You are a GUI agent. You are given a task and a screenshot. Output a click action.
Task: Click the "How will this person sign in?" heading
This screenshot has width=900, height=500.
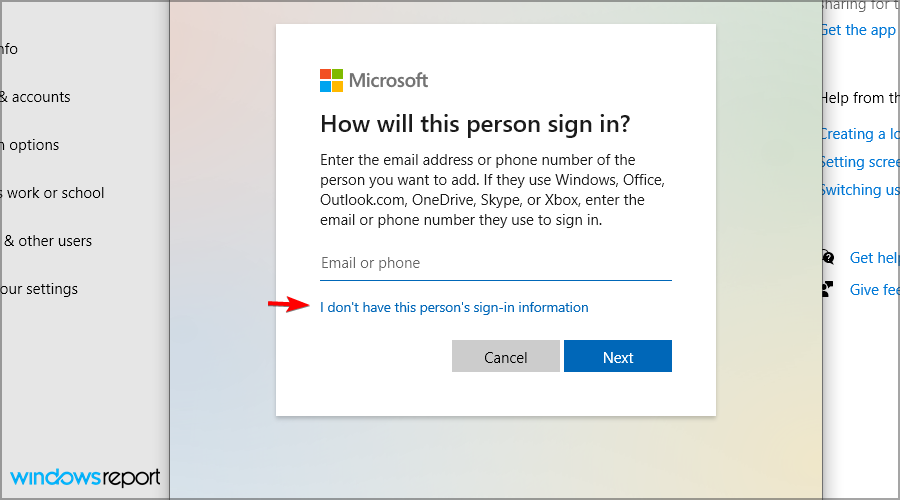[x=475, y=124]
